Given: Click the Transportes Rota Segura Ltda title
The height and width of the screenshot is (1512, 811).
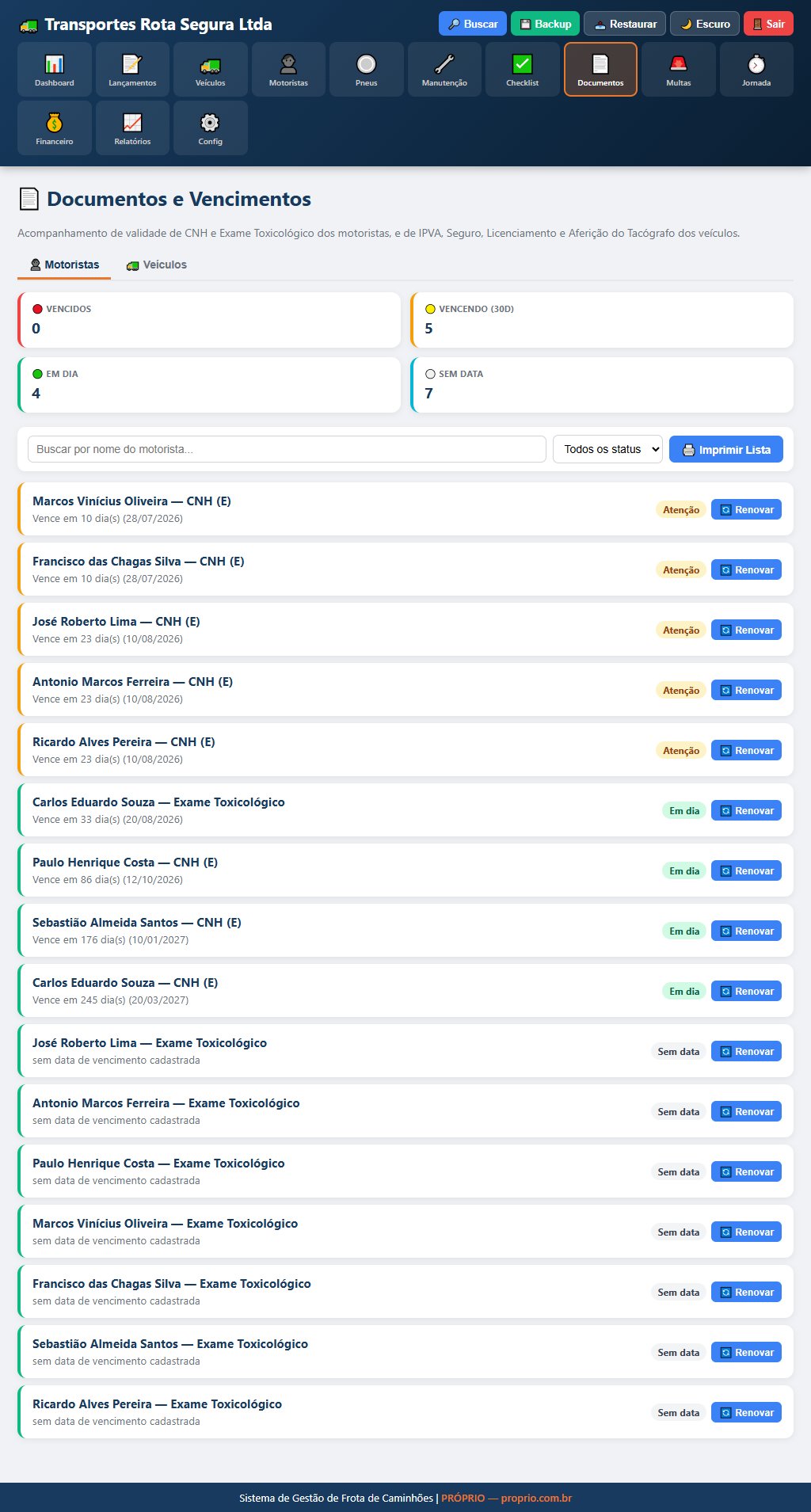Looking at the screenshot, I should (x=158, y=25).
